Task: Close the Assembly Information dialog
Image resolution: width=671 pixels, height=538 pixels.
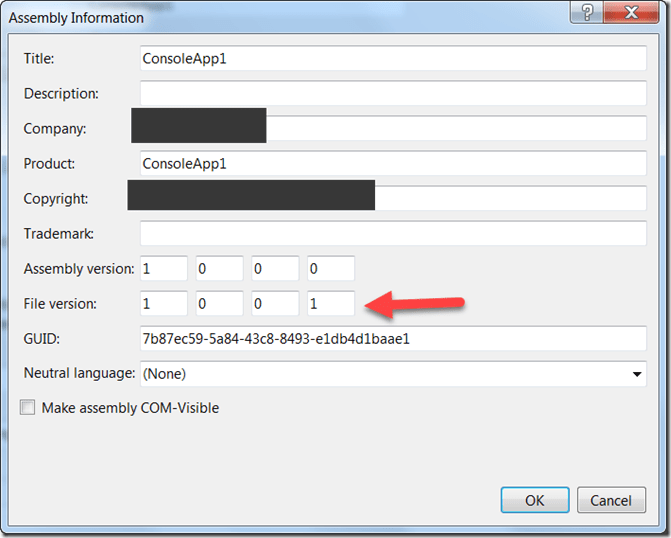Action: click(x=631, y=12)
